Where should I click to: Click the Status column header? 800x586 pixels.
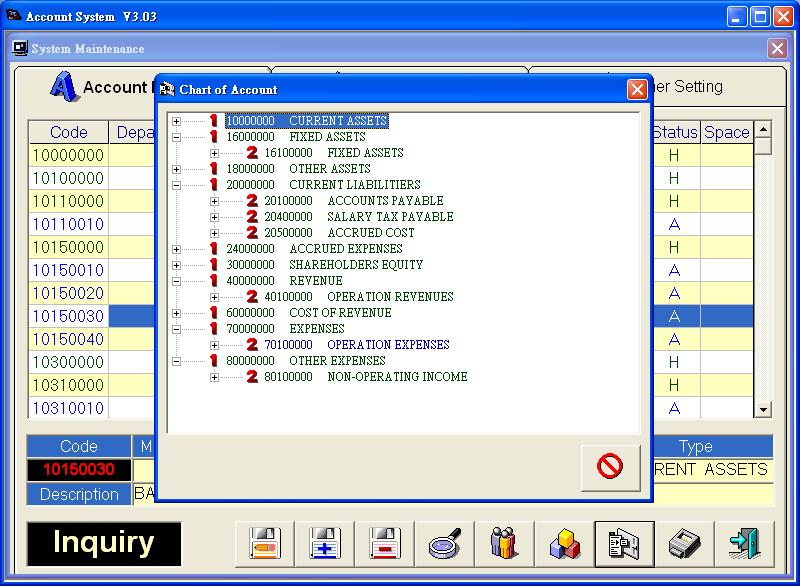(x=676, y=132)
